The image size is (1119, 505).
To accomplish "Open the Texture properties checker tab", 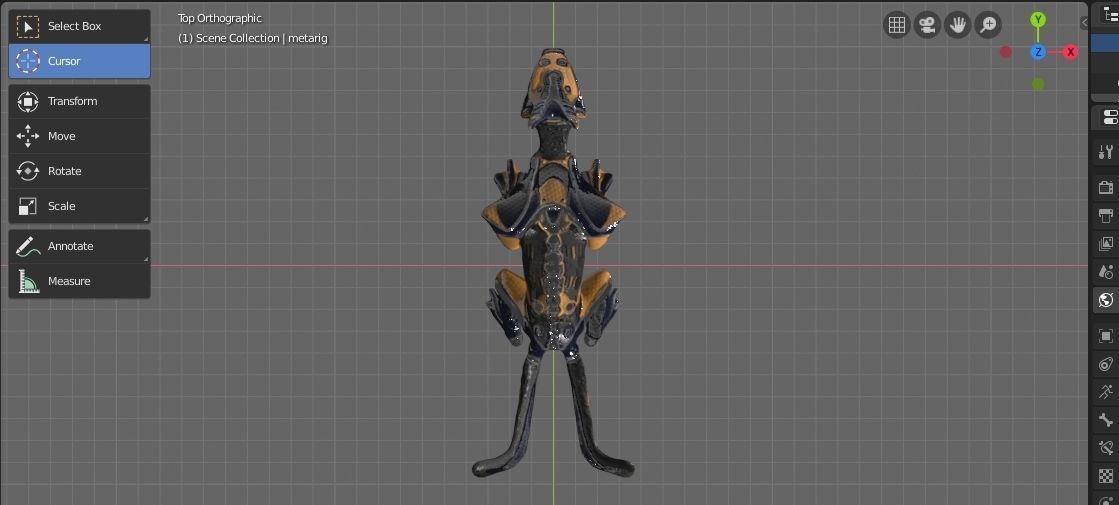I will coord(1106,476).
